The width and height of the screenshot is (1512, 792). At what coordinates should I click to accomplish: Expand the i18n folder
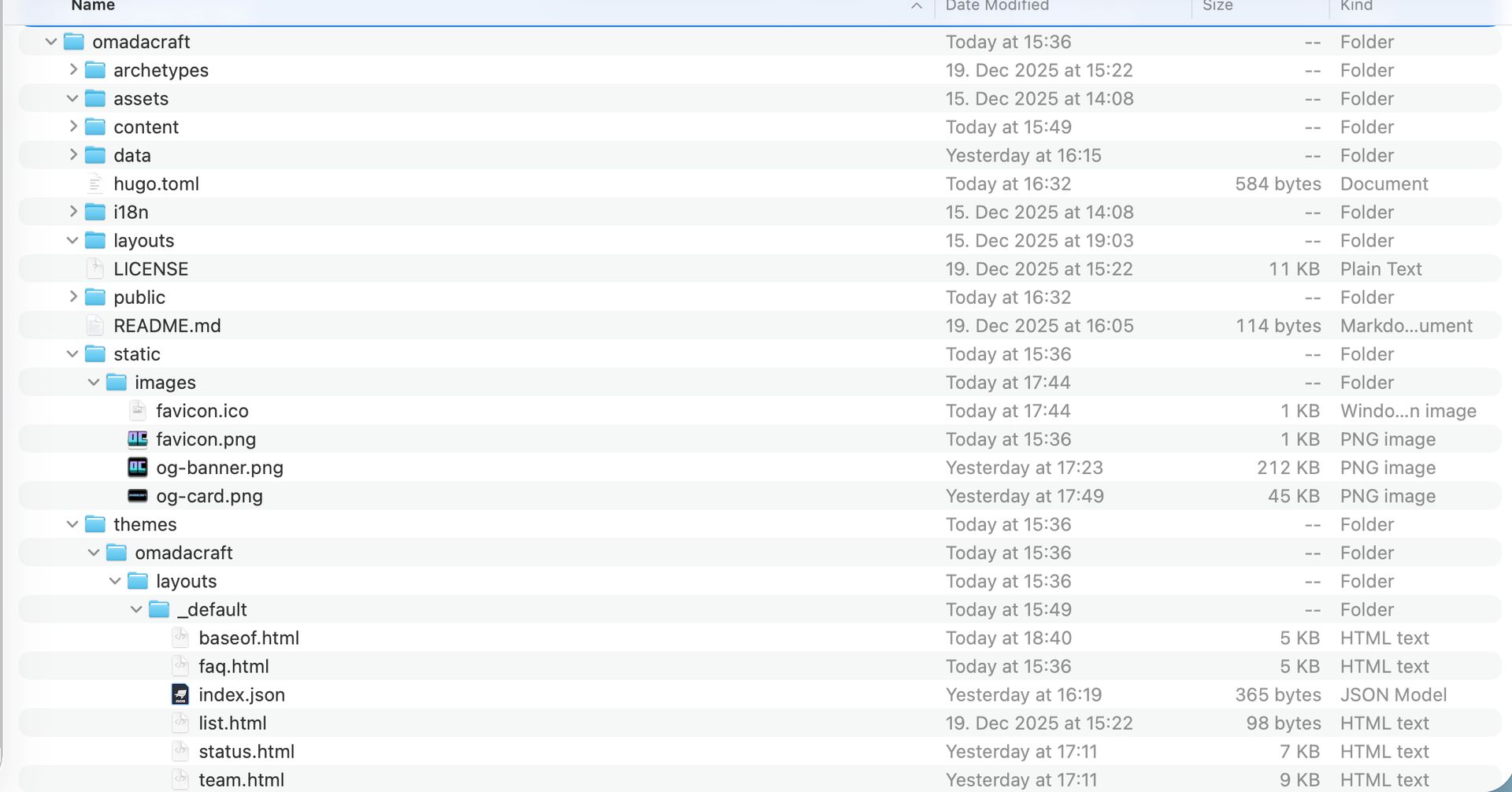point(72,212)
